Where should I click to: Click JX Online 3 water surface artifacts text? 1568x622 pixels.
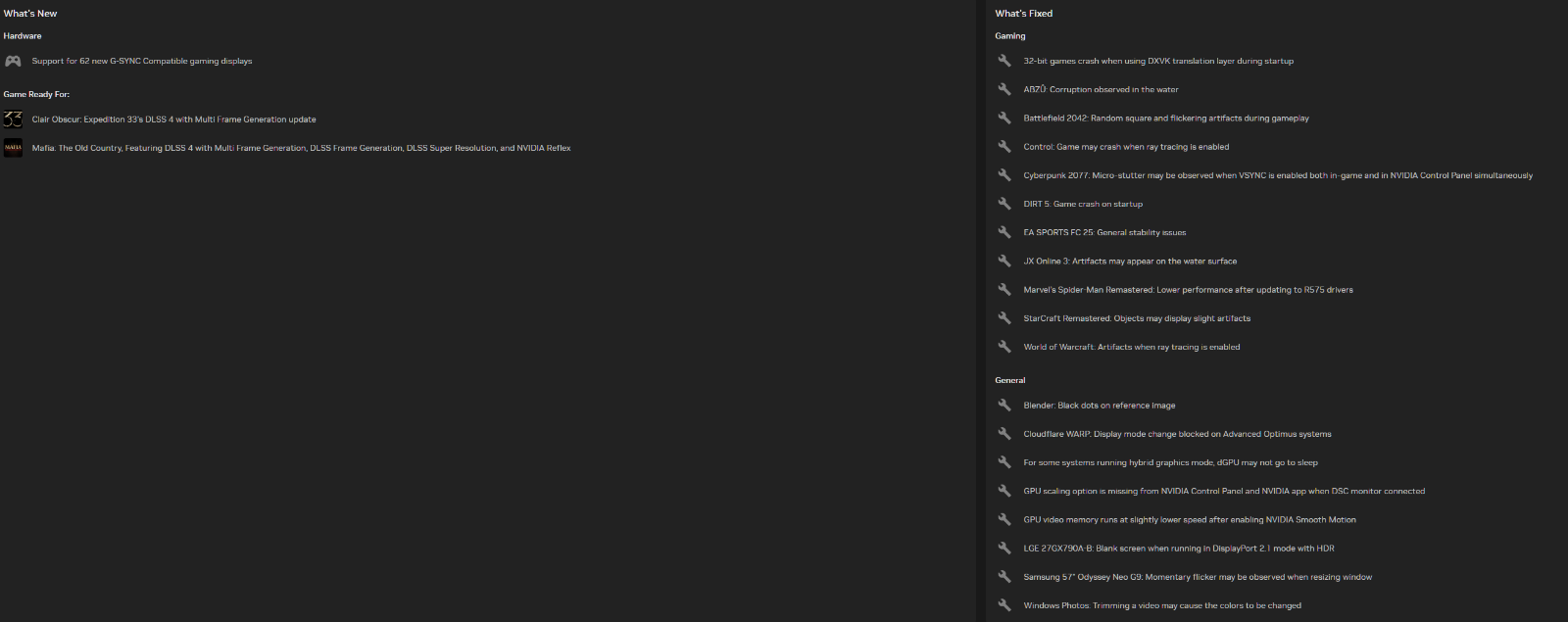(x=1130, y=261)
